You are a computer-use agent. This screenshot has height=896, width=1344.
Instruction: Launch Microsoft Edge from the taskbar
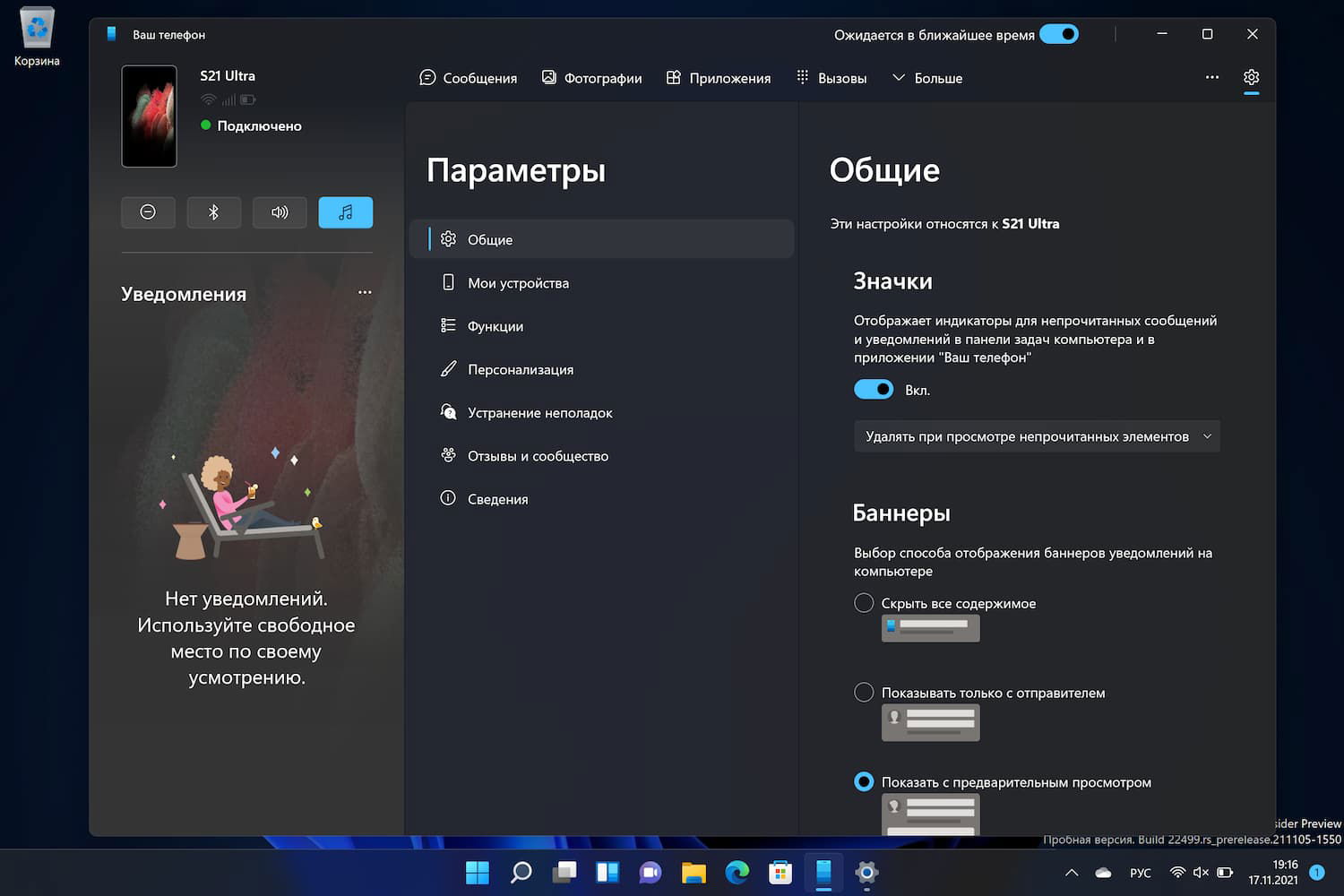pyautogui.click(x=737, y=872)
